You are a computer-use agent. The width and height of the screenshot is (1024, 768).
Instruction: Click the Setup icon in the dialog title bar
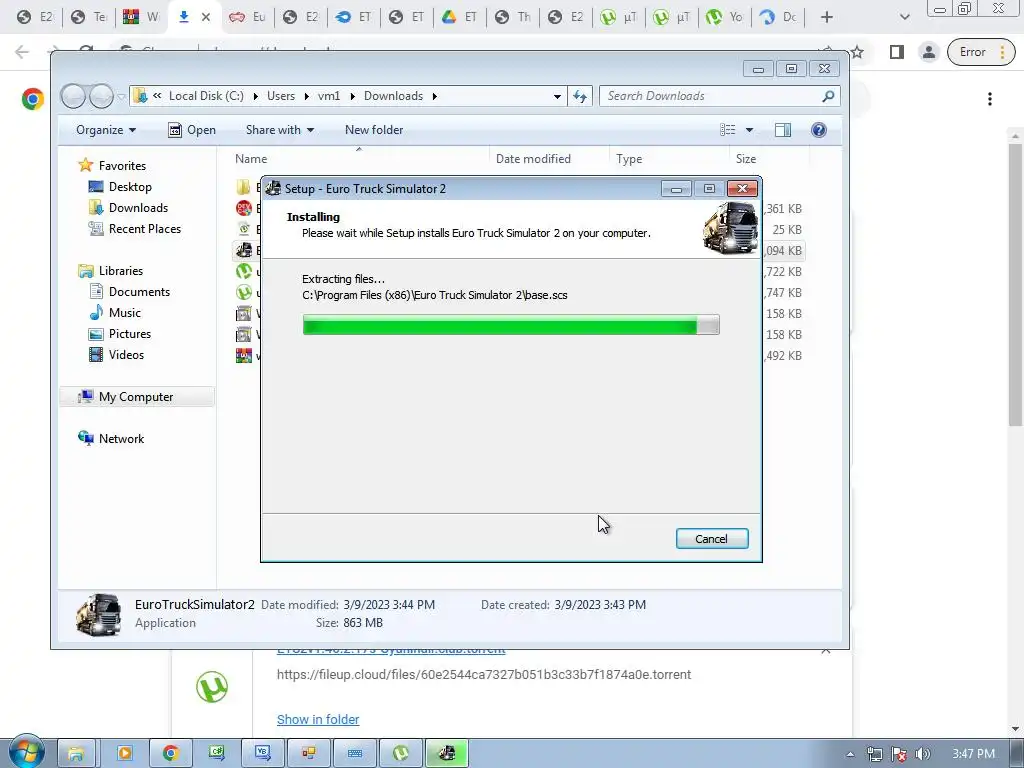pos(274,189)
